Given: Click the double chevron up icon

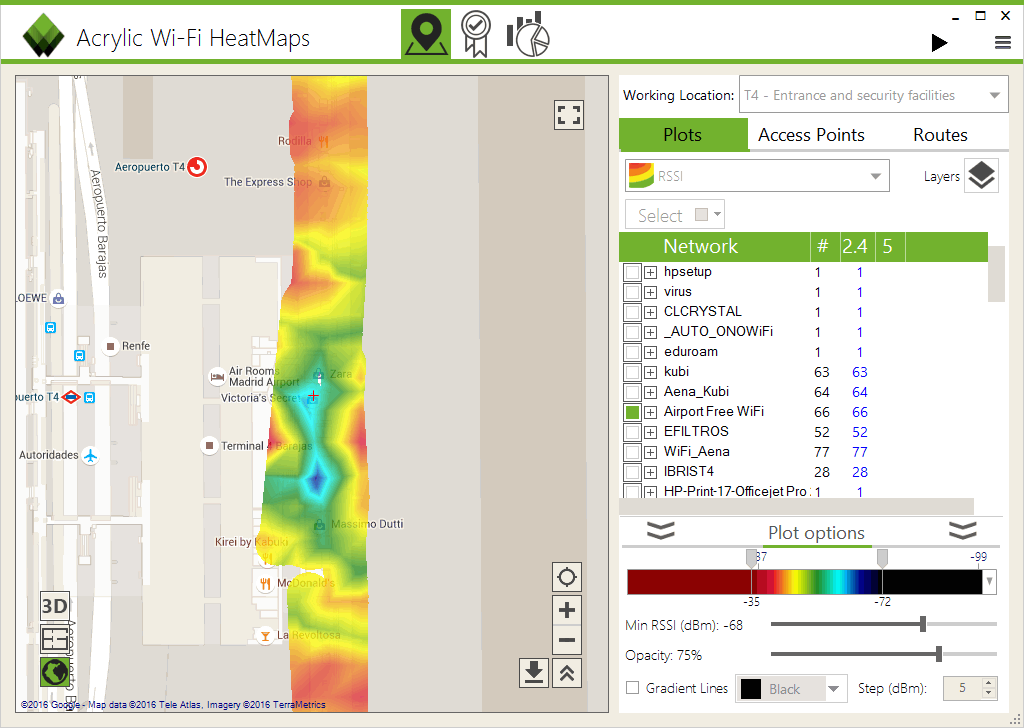Looking at the screenshot, I should coord(567,673).
